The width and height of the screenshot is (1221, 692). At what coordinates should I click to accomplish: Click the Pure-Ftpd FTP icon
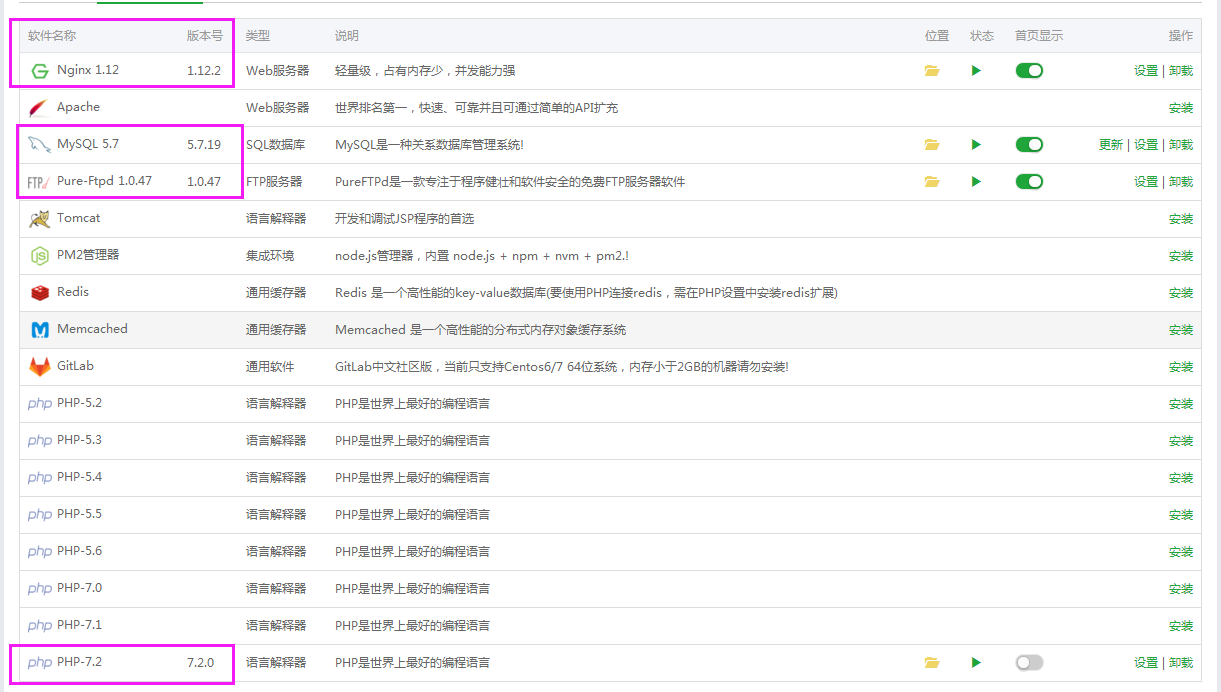pos(39,182)
